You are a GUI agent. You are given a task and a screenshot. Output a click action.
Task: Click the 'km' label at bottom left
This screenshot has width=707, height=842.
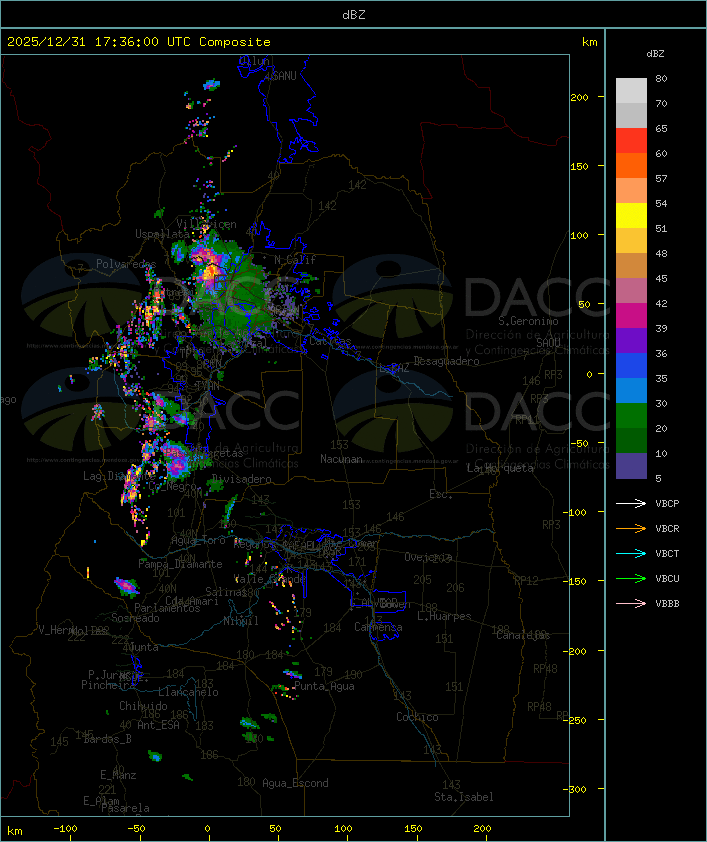point(14,831)
